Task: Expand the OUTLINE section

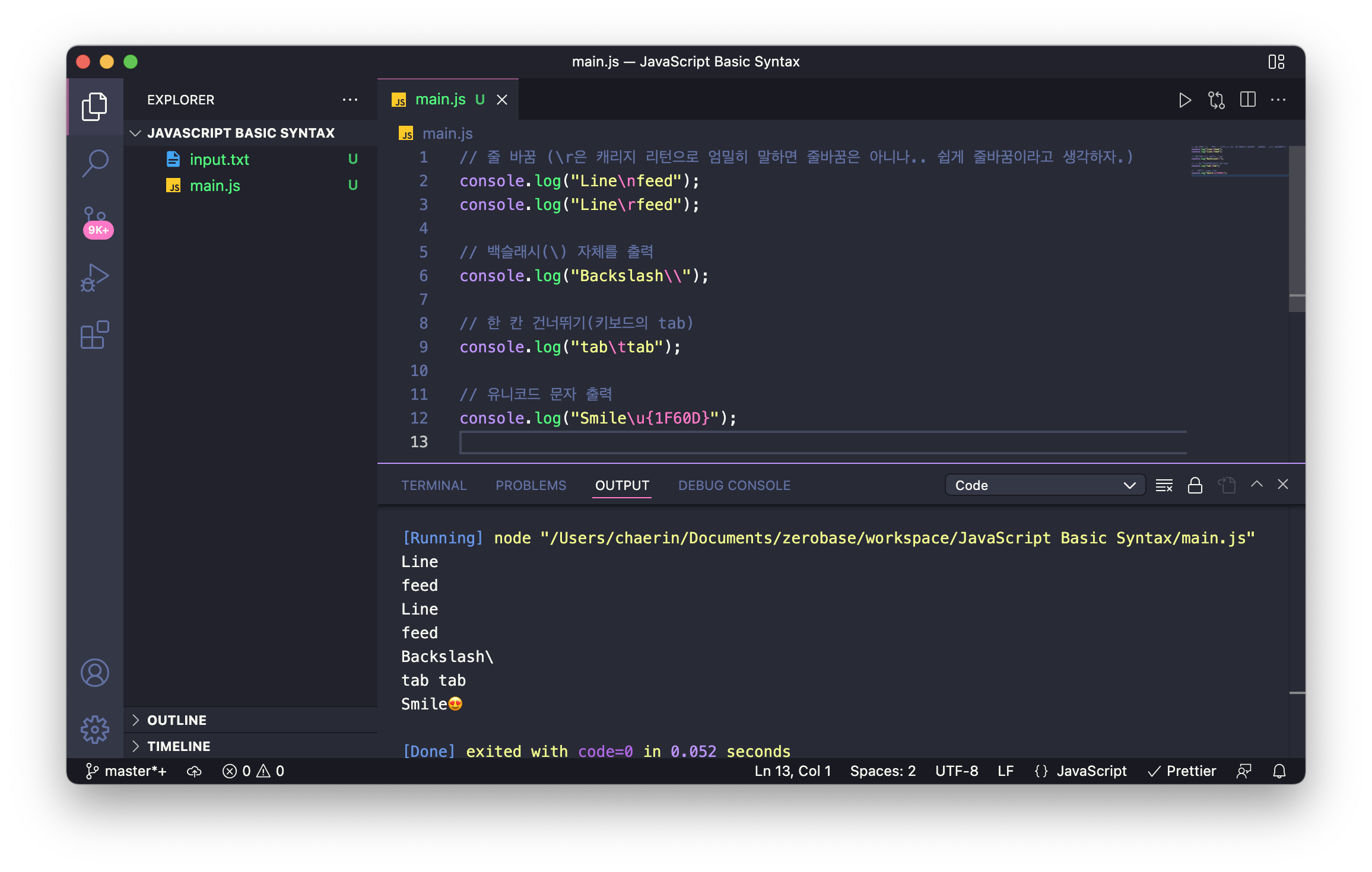Action: [x=177, y=720]
